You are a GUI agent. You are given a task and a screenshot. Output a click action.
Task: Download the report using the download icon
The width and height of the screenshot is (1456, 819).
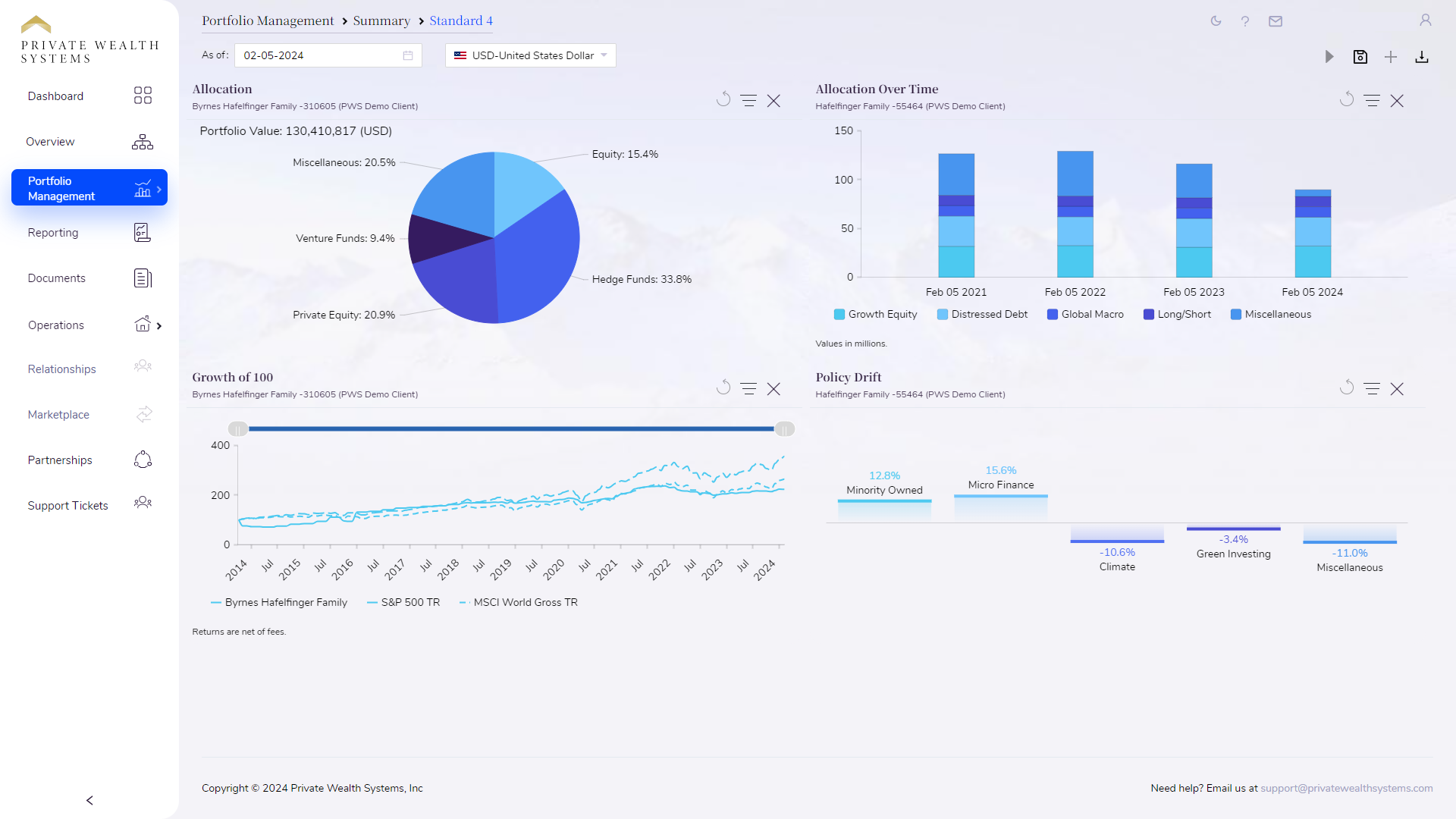coord(1422,56)
